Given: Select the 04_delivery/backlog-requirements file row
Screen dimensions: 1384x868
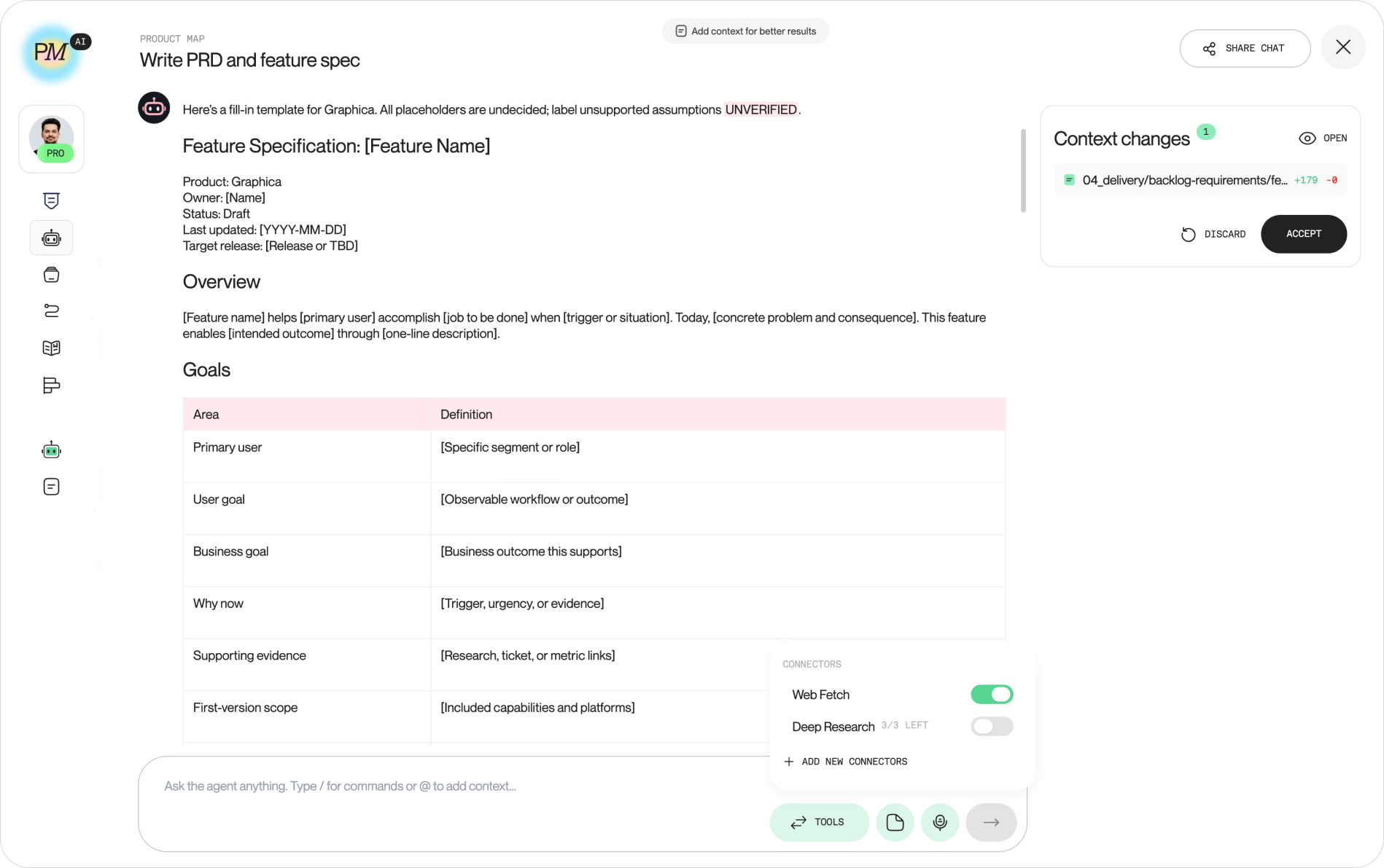Looking at the screenshot, I should coord(1200,180).
